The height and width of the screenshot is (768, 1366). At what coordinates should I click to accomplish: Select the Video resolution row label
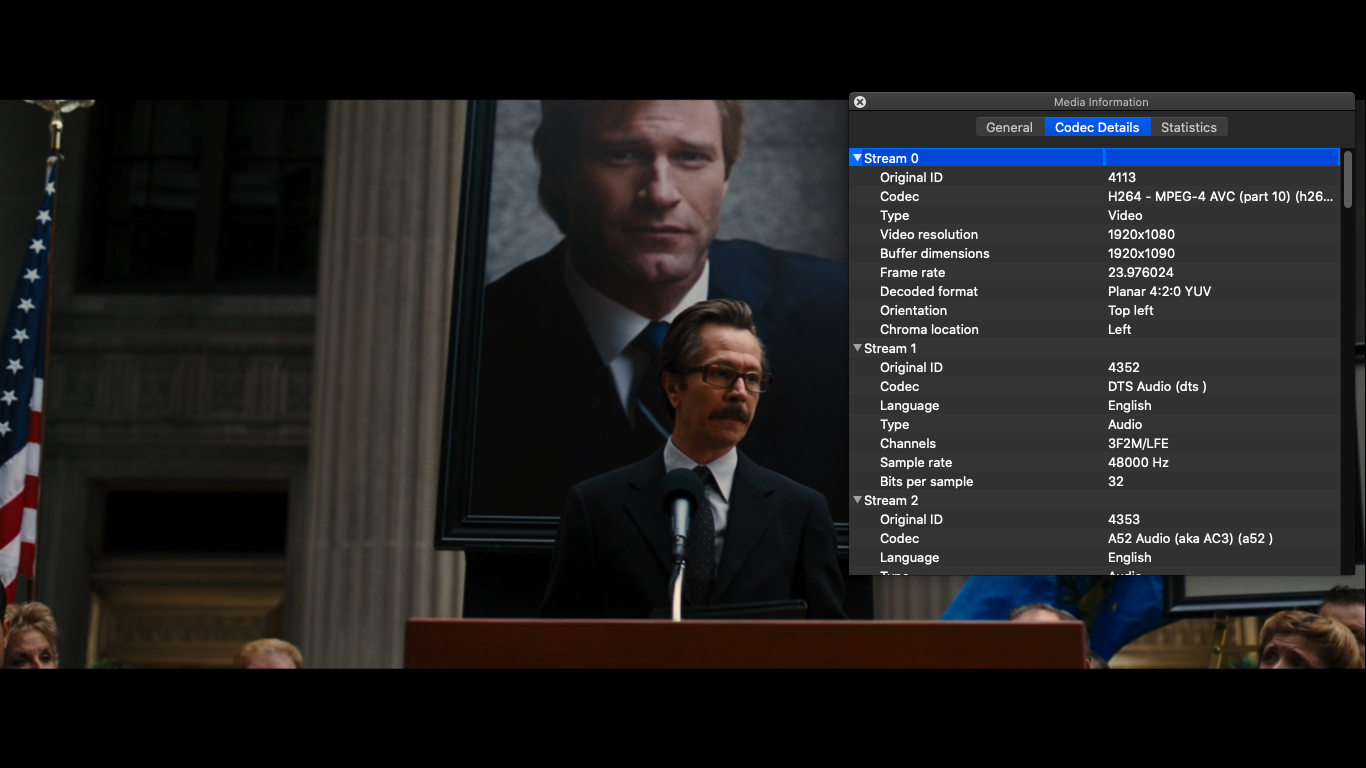tap(929, 234)
